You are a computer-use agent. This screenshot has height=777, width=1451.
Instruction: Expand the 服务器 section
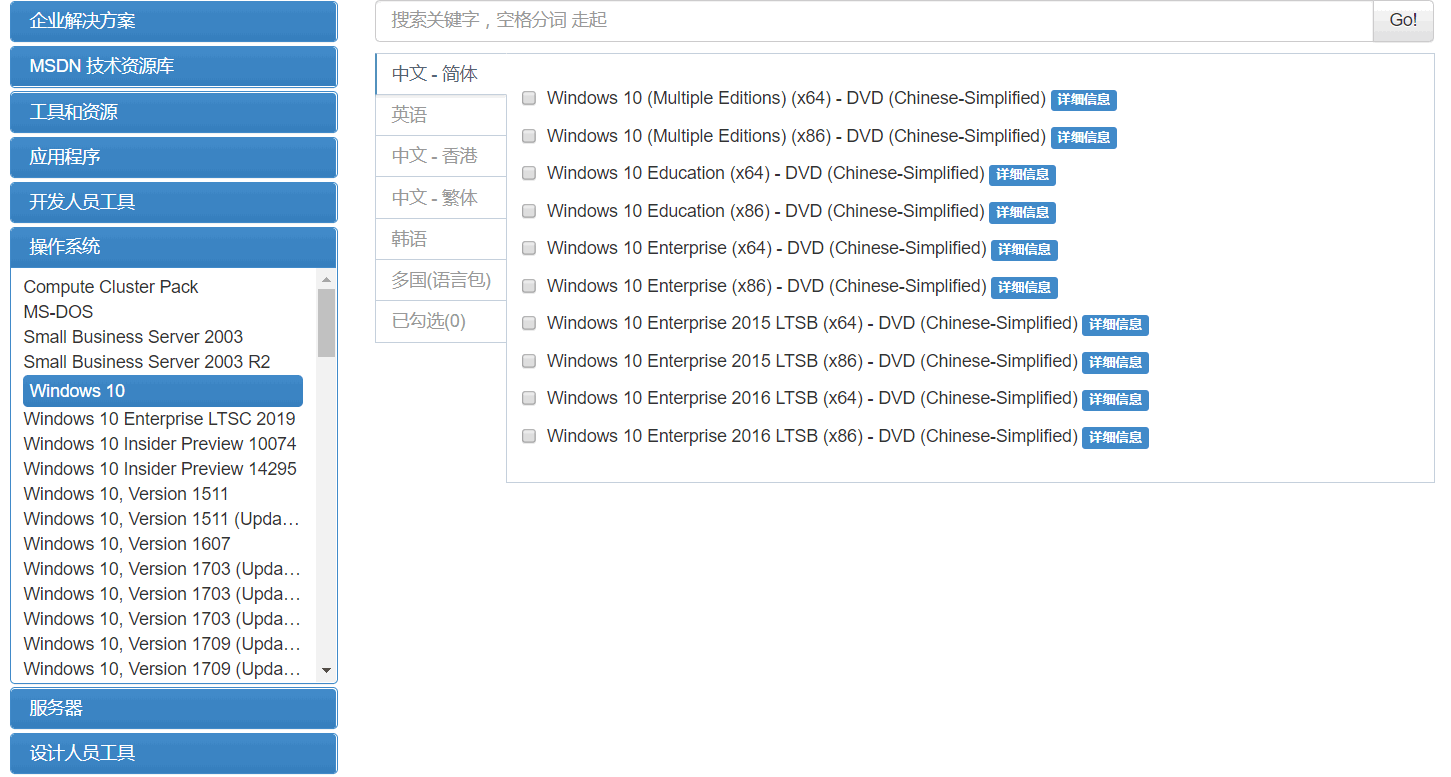click(174, 708)
